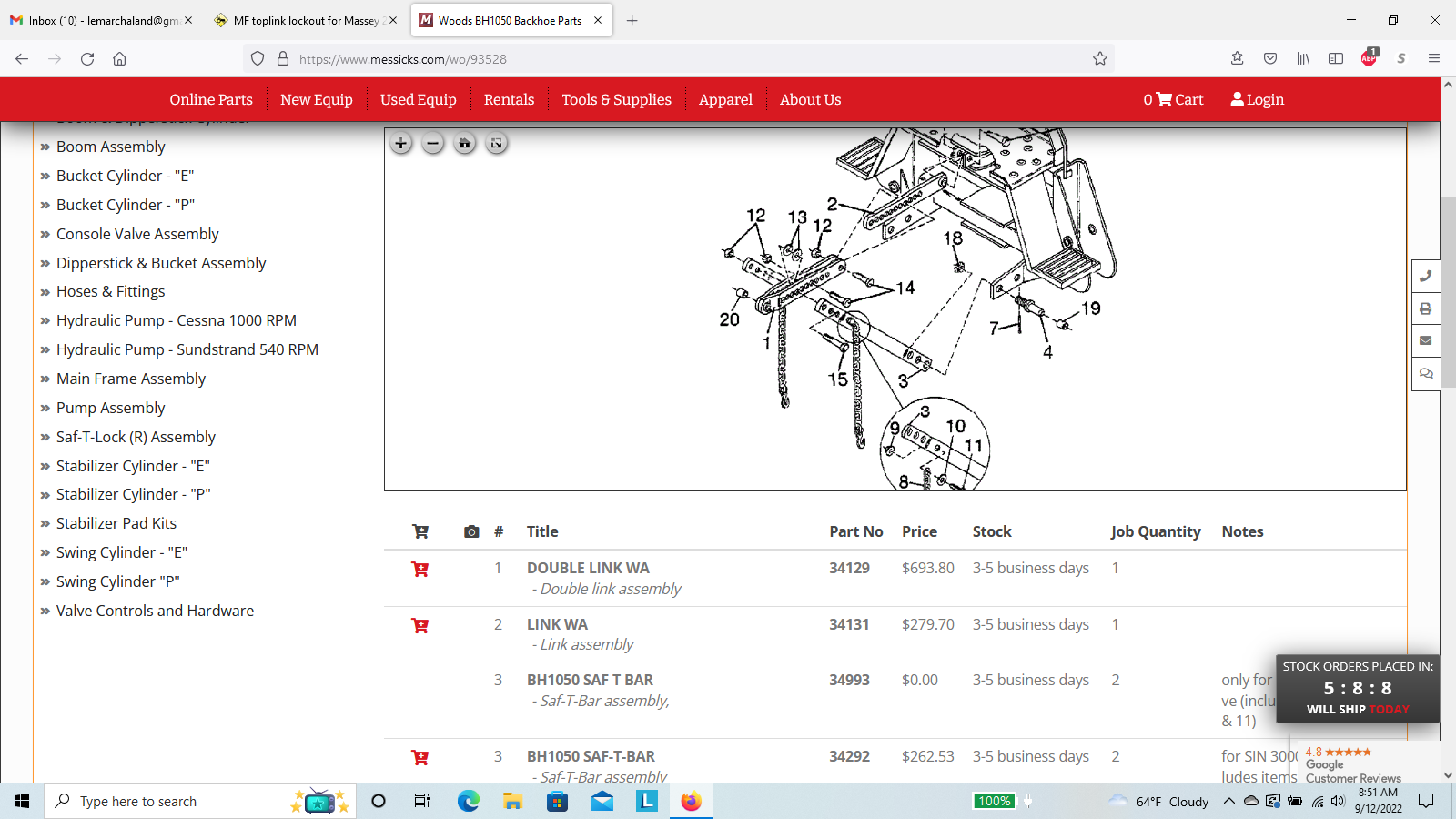
Task: Open Valve Controls and Hardware link
Action: click(x=155, y=611)
